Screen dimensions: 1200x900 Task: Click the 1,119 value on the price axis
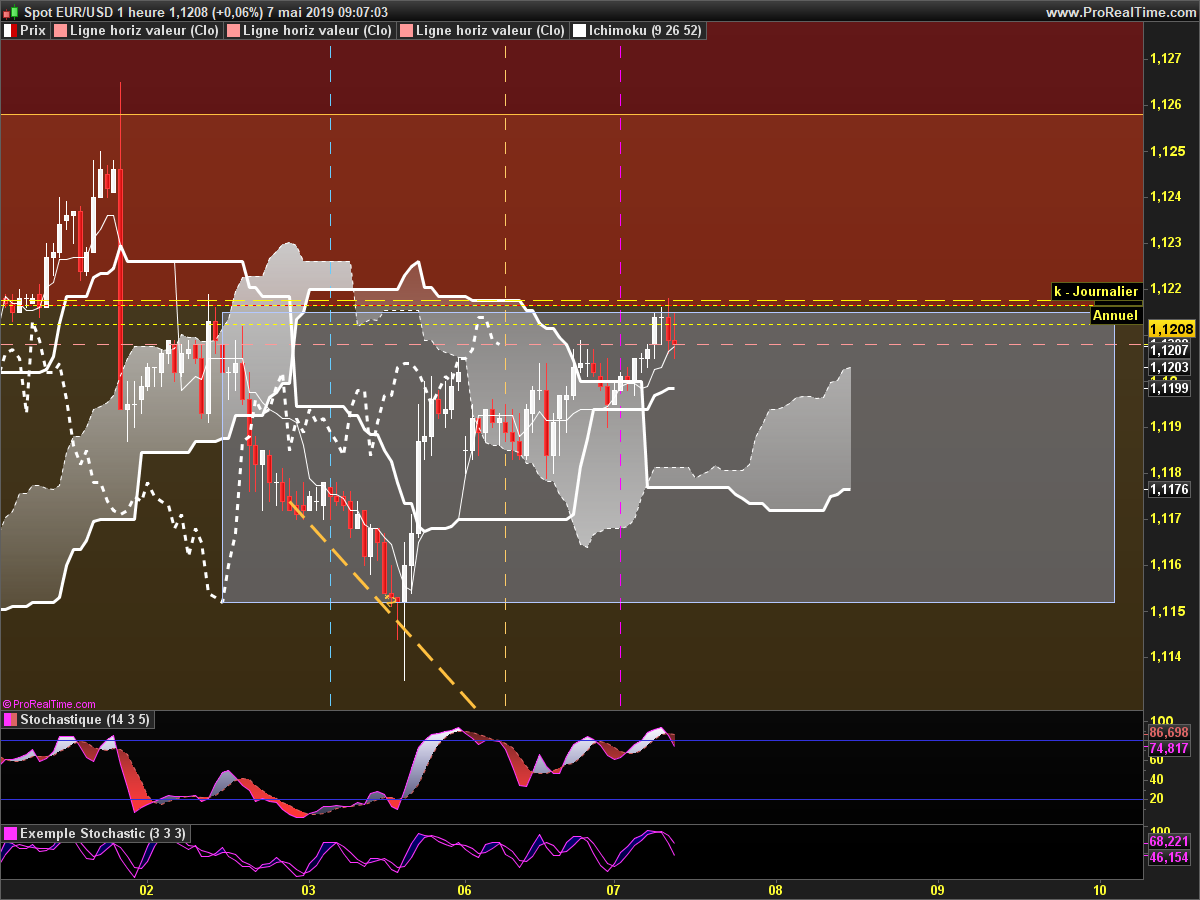tap(1165, 427)
